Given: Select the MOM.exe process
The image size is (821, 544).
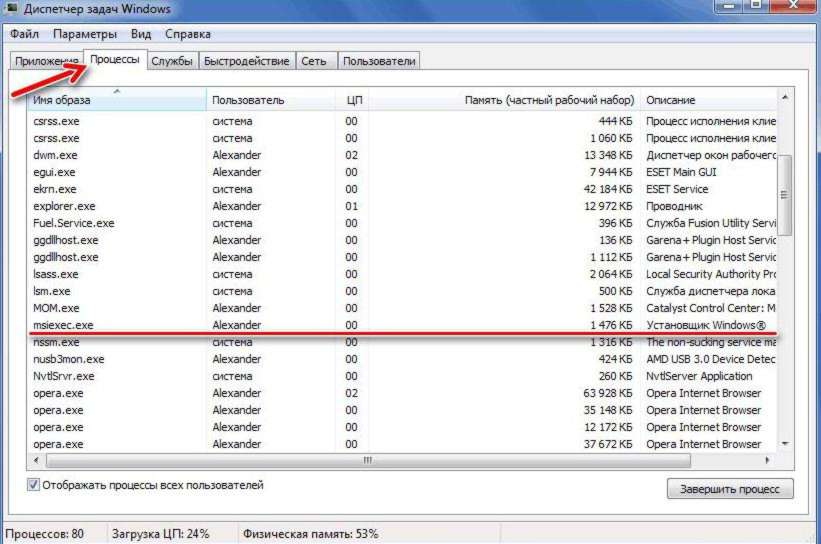Looking at the screenshot, I should (403, 308).
